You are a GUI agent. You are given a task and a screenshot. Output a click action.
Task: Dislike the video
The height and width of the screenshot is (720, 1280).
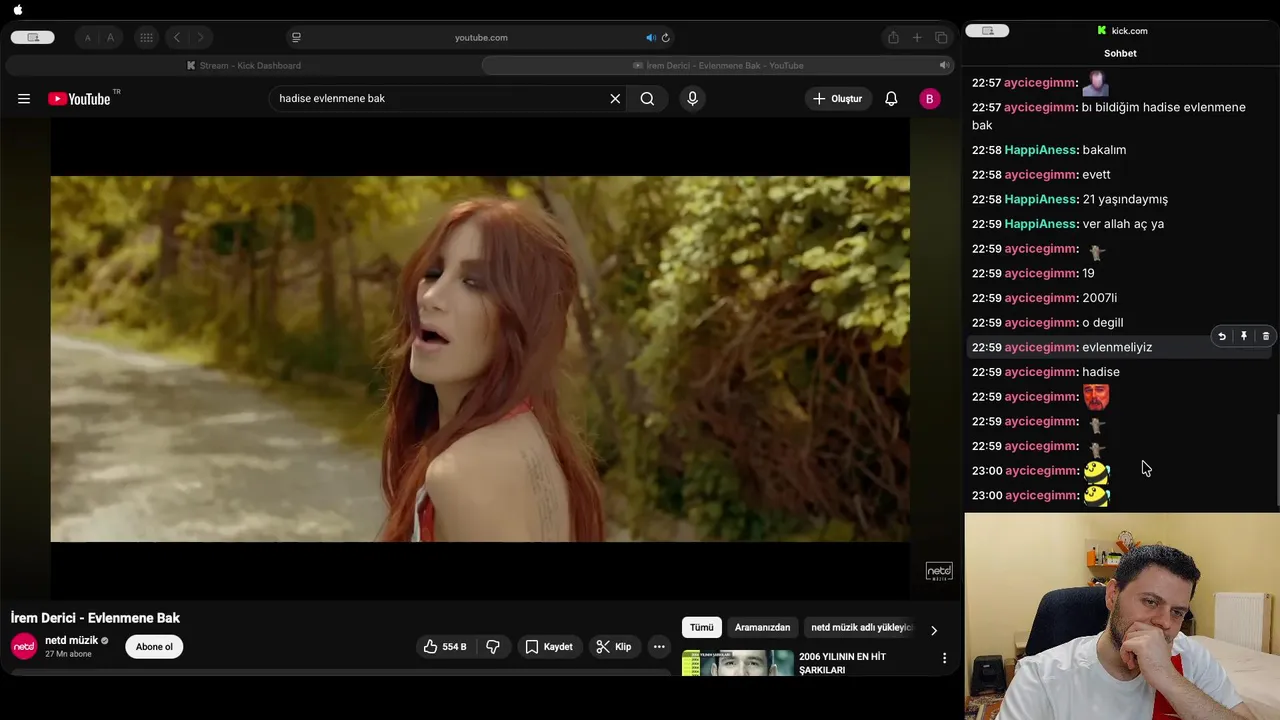click(493, 647)
